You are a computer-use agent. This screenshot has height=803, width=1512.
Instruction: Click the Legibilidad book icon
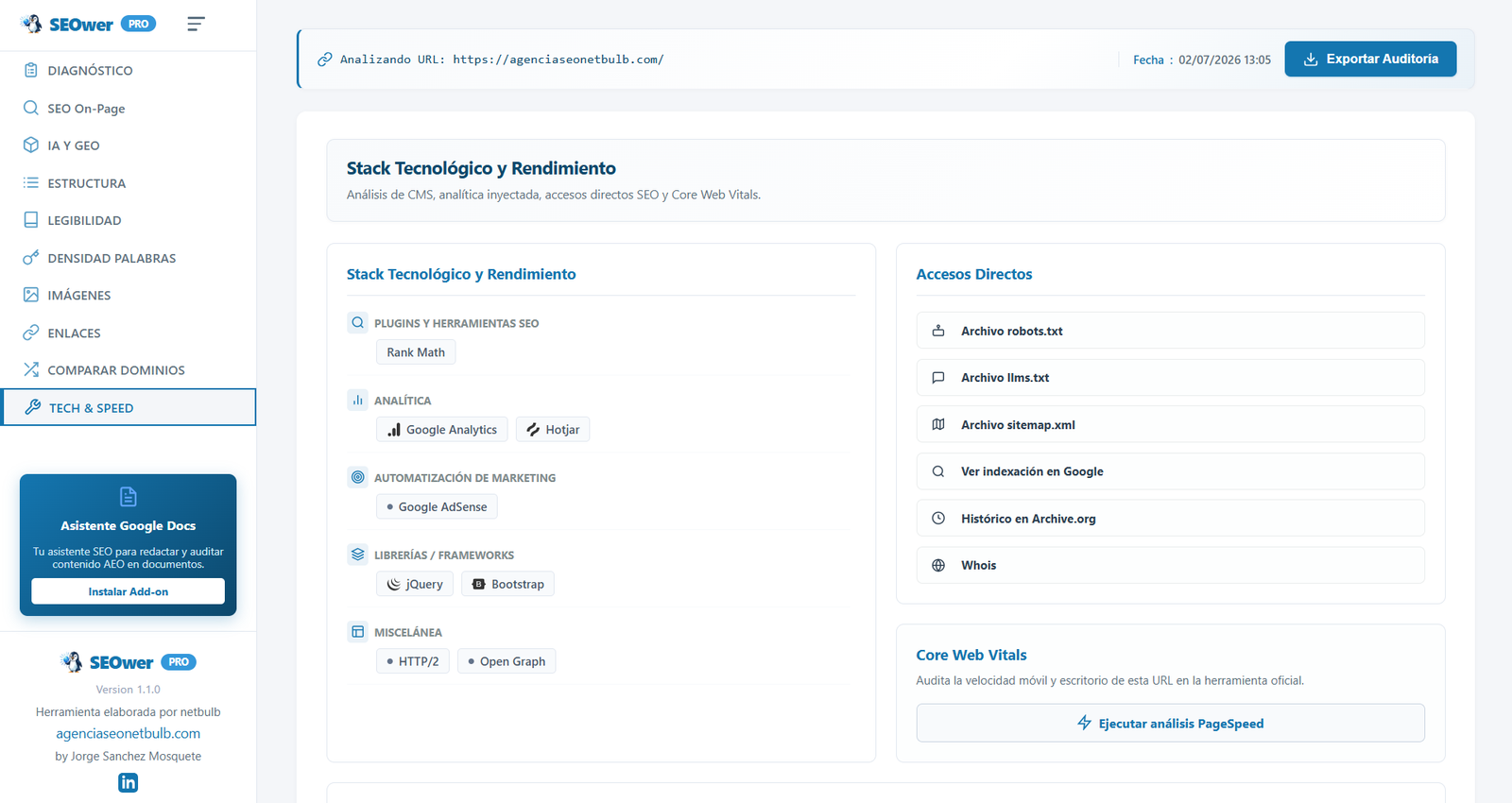tap(31, 220)
